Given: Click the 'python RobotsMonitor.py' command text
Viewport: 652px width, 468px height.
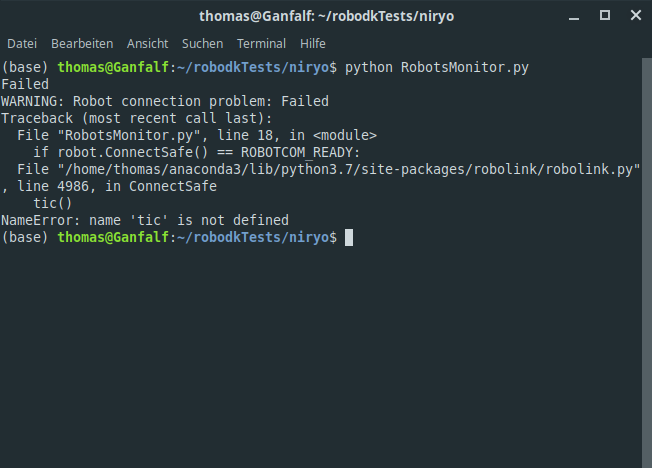Looking at the screenshot, I should [436, 68].
